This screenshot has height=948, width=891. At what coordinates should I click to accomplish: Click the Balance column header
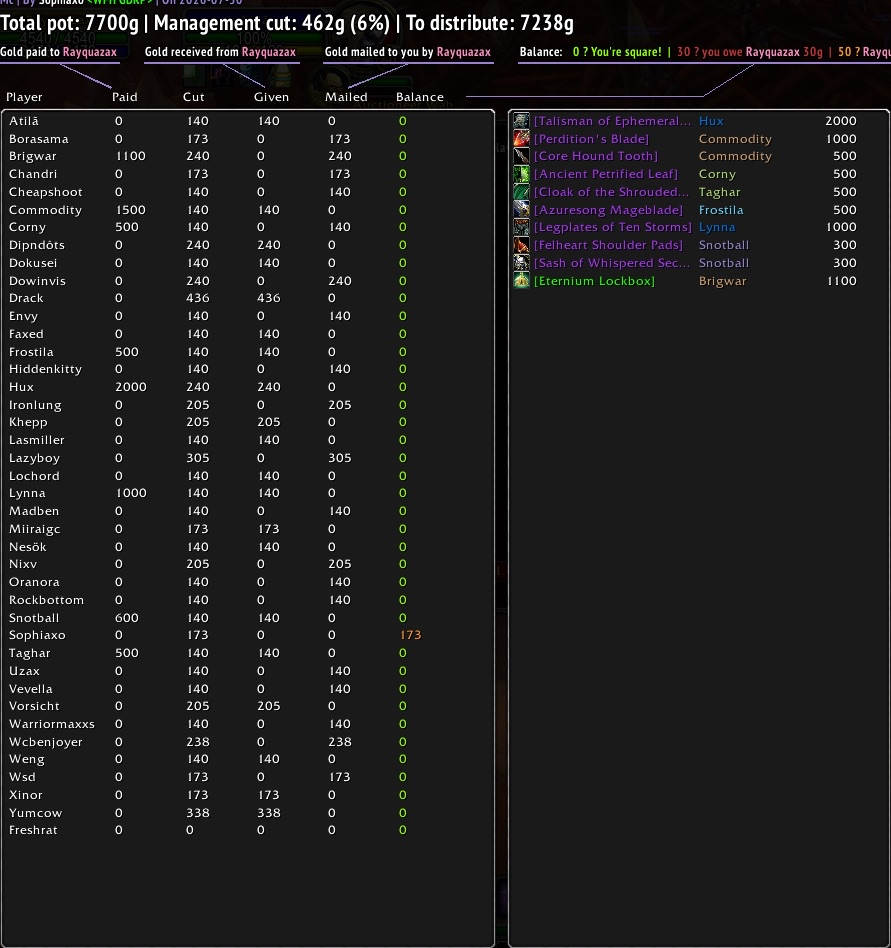click(x=420, y=97)
